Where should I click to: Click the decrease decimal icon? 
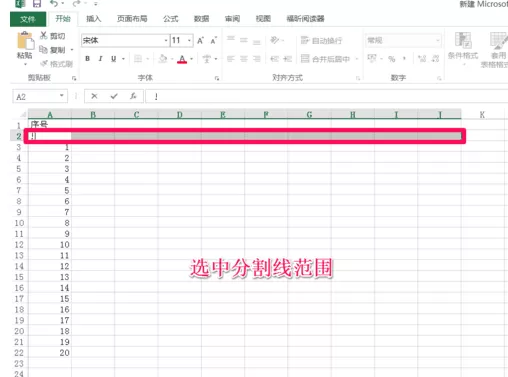(435, 59)
